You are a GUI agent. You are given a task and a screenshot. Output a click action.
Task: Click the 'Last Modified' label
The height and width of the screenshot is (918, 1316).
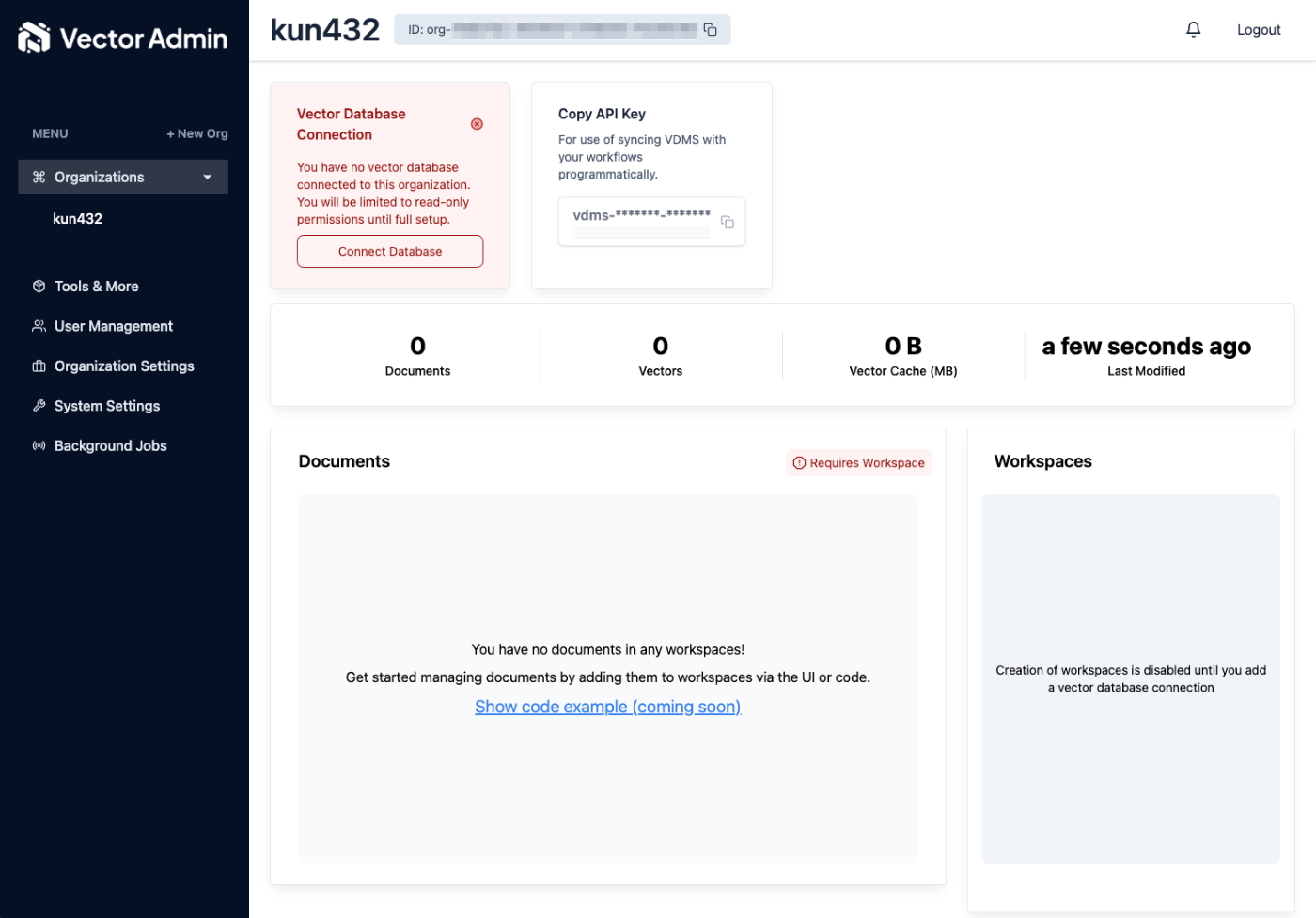pos(1147,371)
